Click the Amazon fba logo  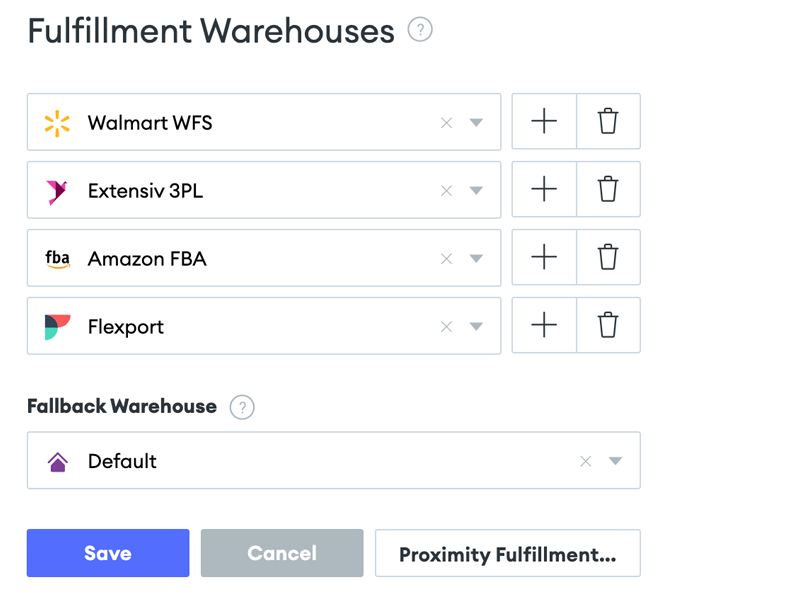pos(57,259)
